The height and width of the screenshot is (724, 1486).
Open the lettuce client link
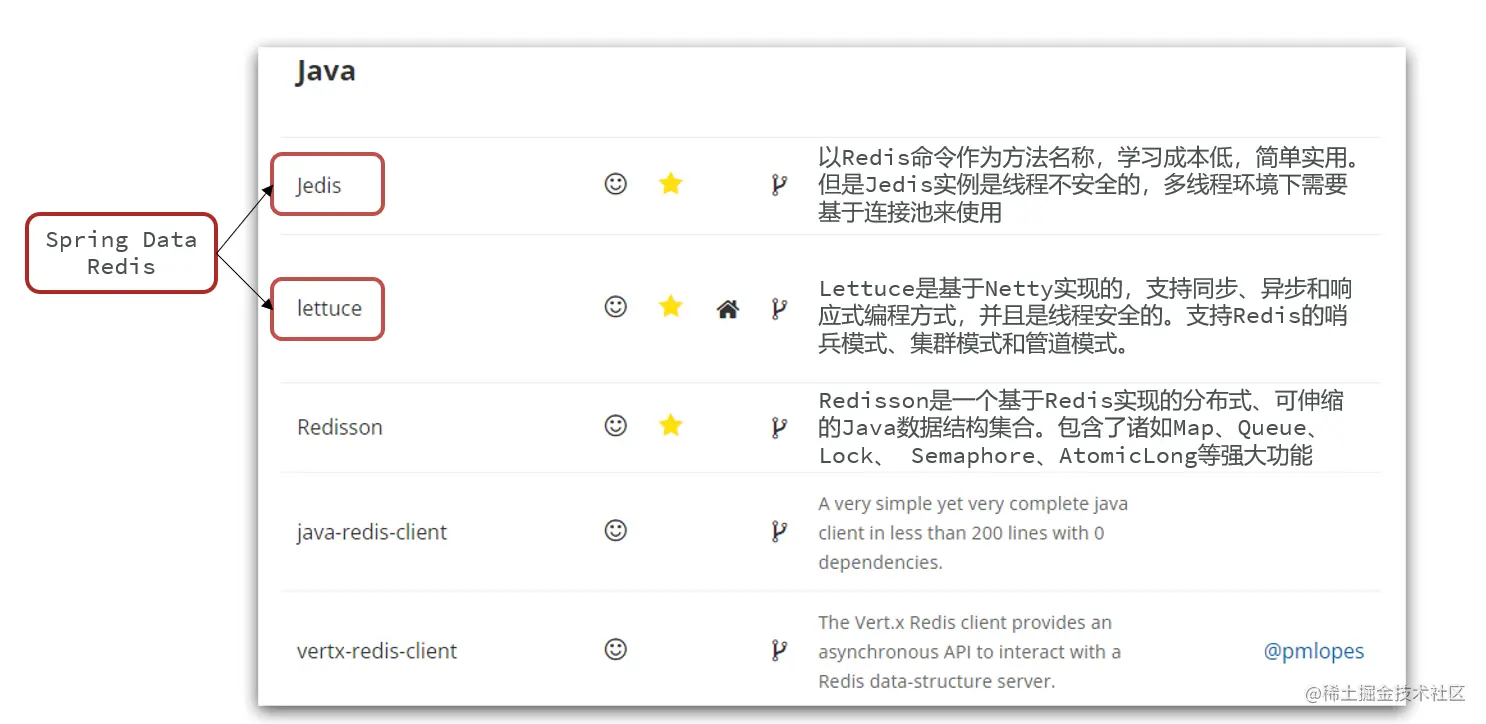pos(329,308)
